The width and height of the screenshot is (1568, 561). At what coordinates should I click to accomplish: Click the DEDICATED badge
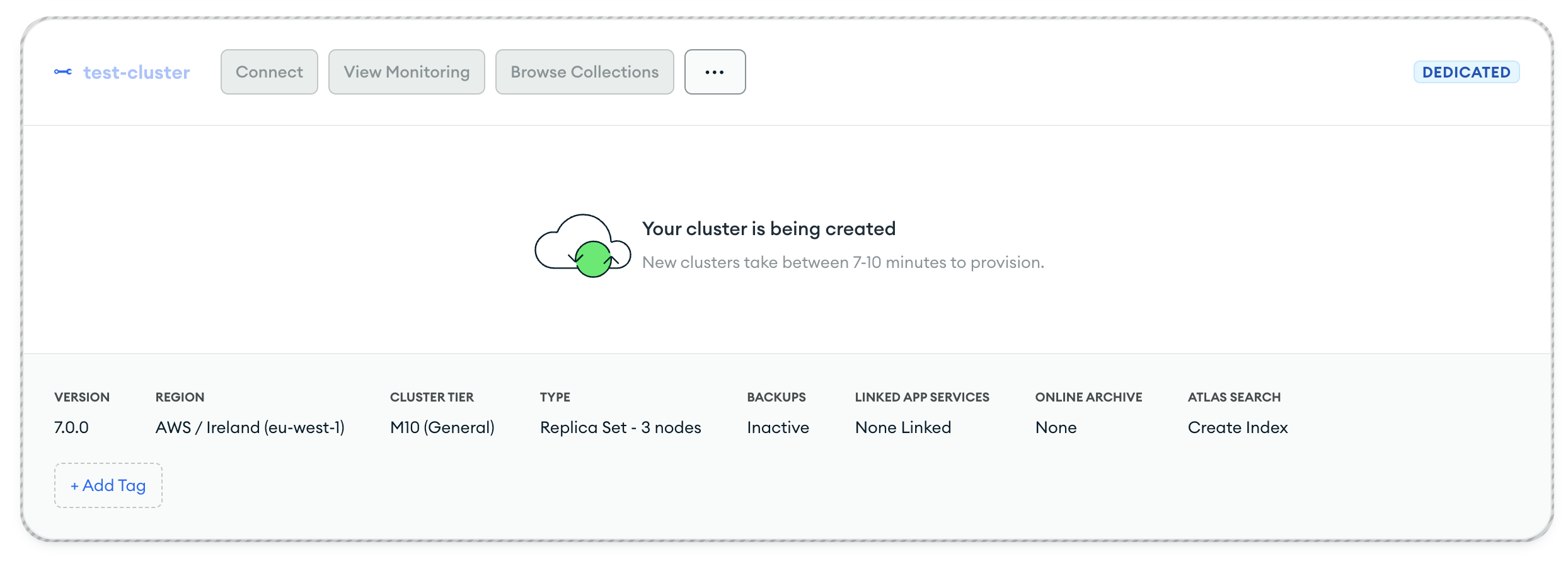tap(1466, 72)
